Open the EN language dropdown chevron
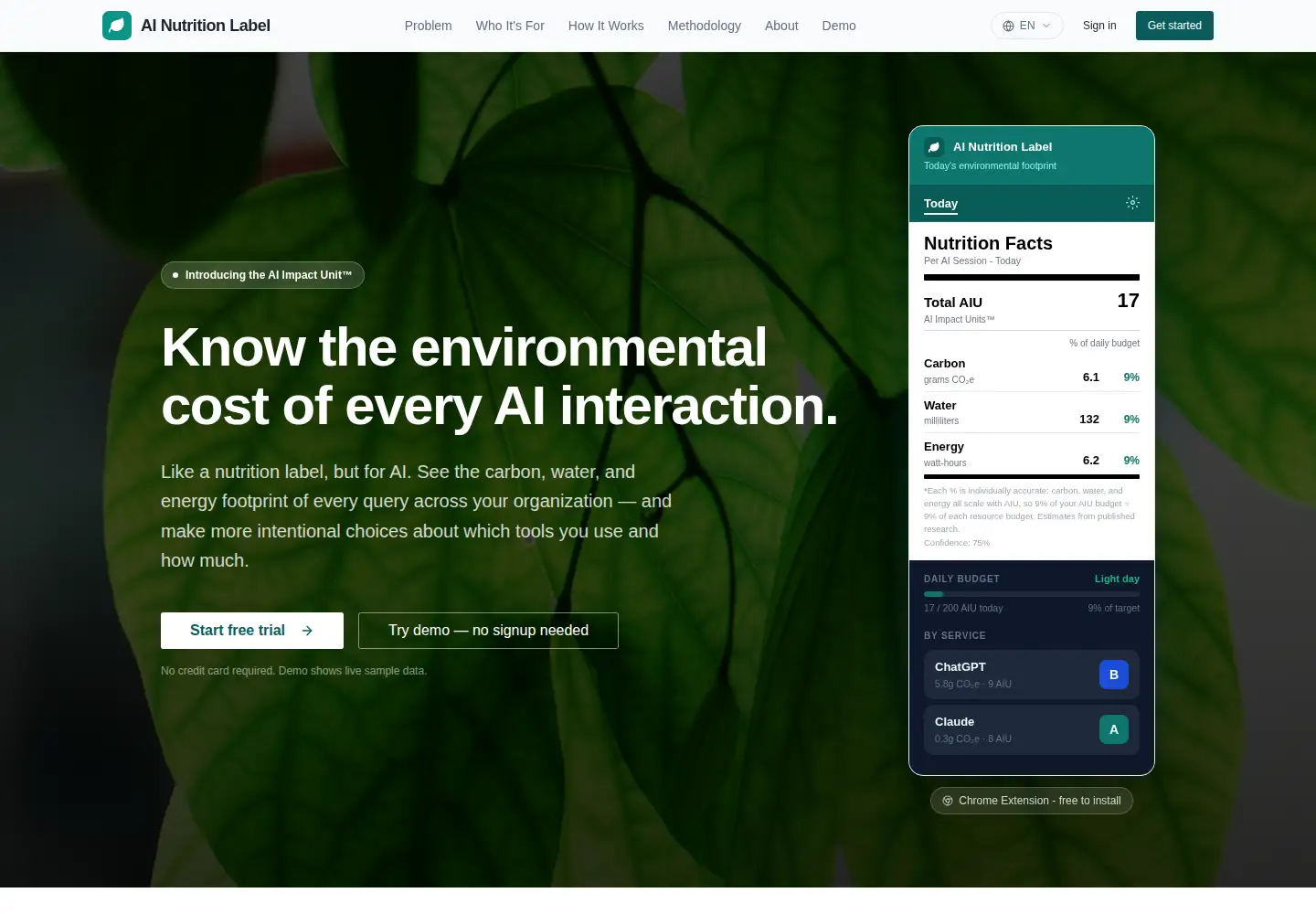The width and height of the screenshot is (1316, 914). coord(1046,26)
